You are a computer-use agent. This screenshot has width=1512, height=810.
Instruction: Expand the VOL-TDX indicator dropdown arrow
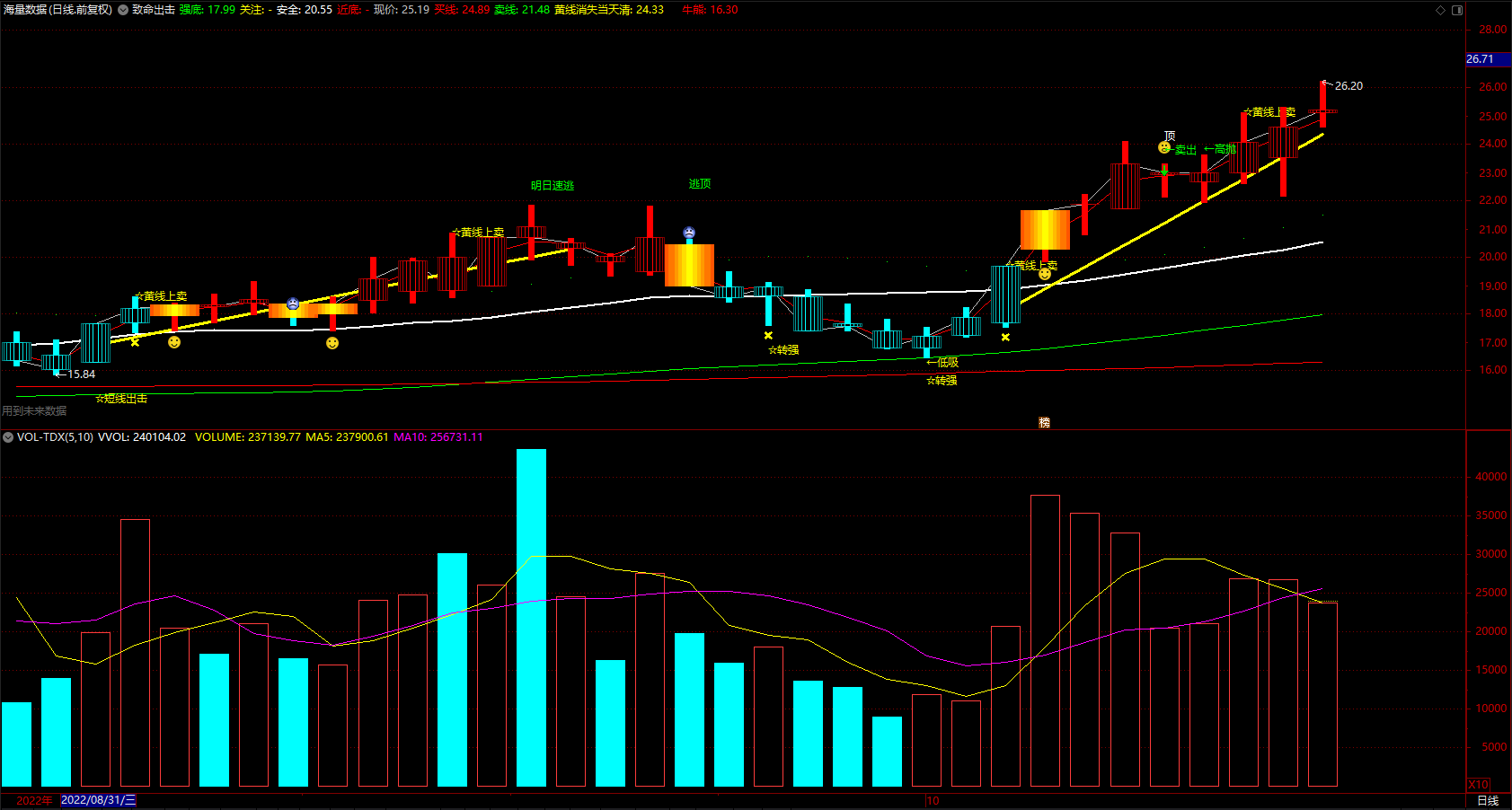coord(8,437)
